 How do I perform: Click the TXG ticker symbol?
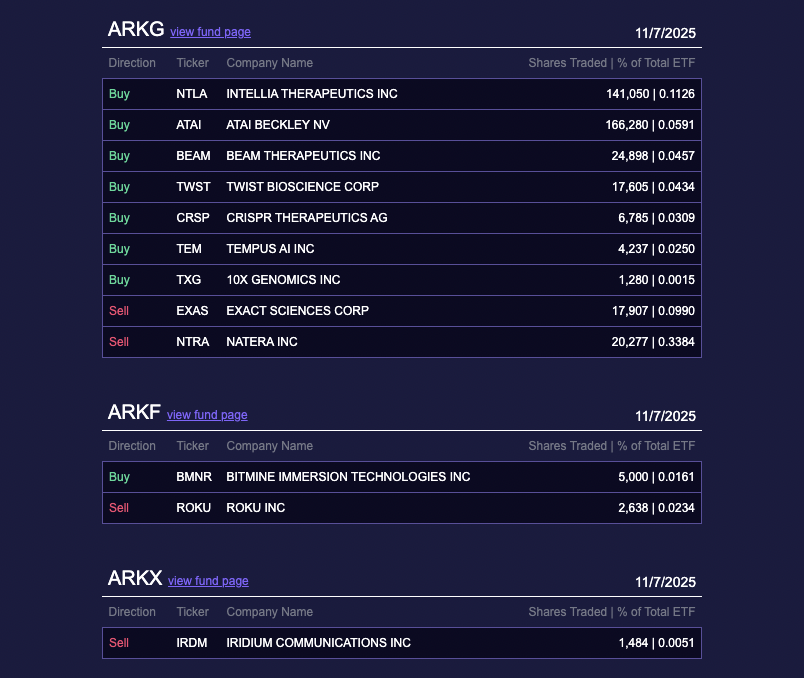[x=190, y=280]
